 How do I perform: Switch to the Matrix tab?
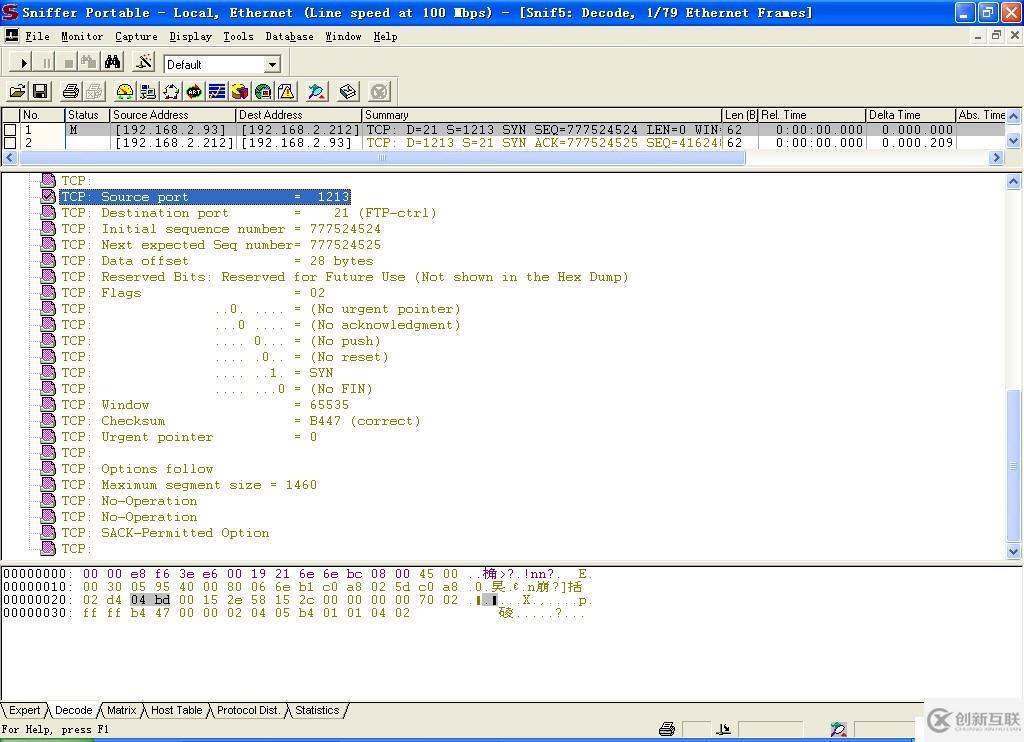coord(121,710)
